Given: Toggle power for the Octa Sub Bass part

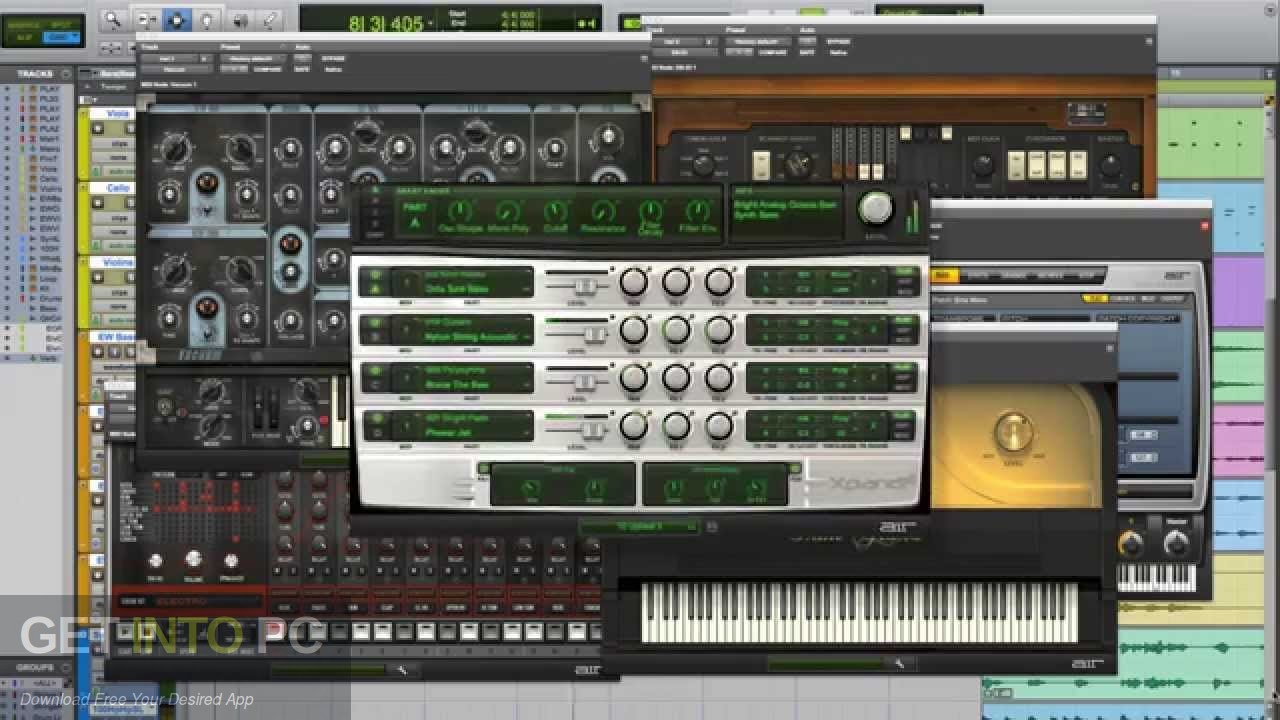Looking at the screenshot, I should coord(375,275).
